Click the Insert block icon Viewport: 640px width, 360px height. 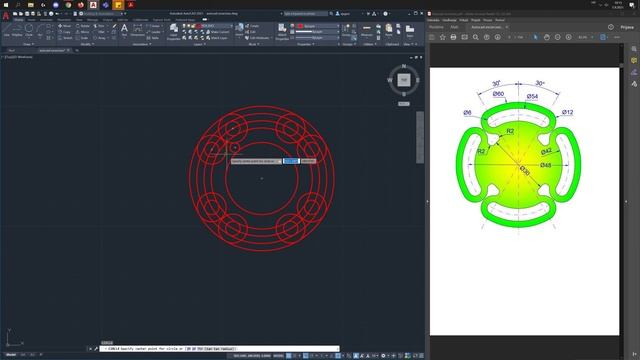pos(240,29)
